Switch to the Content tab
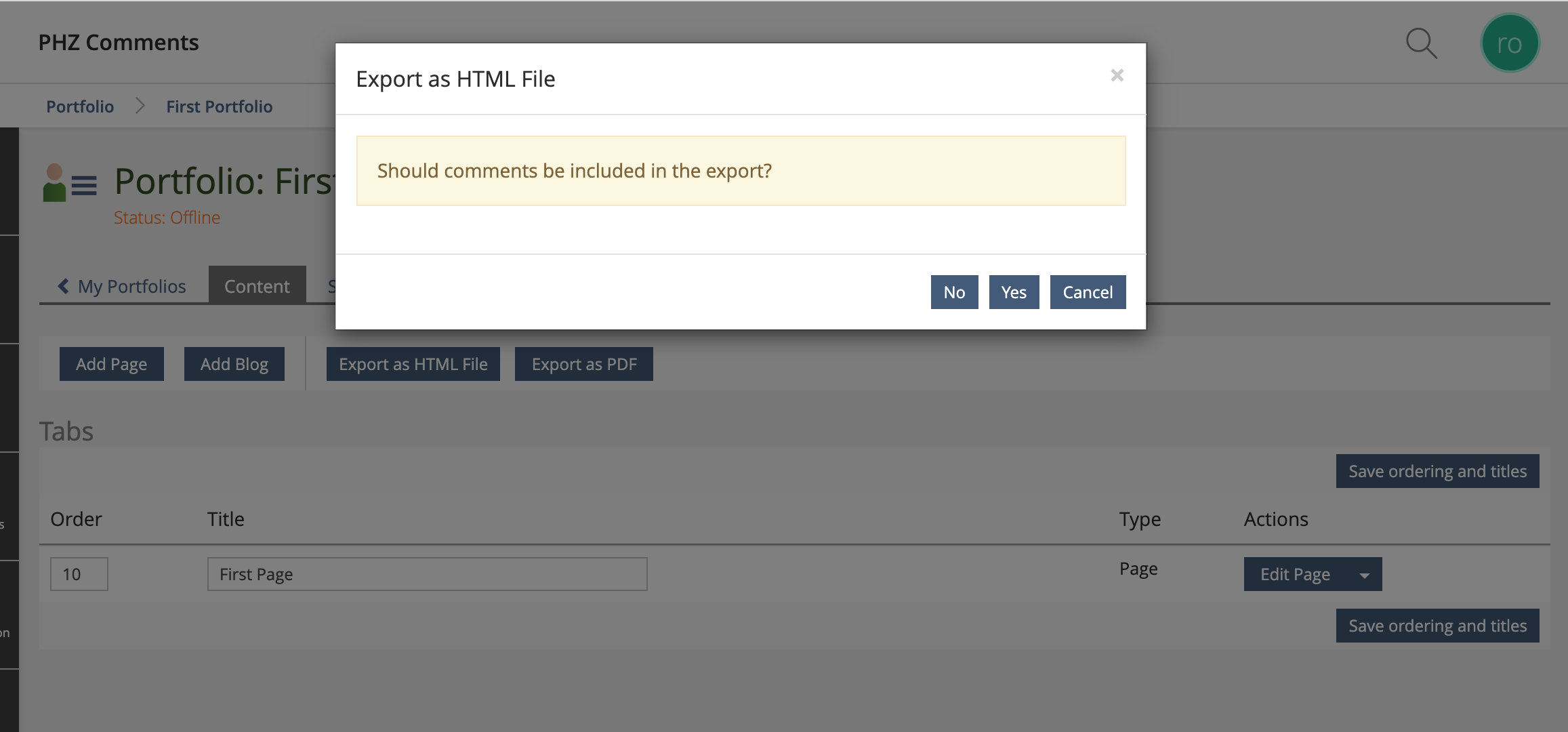This screenshot has width=1568, height=732. click(x=257, y=286)
